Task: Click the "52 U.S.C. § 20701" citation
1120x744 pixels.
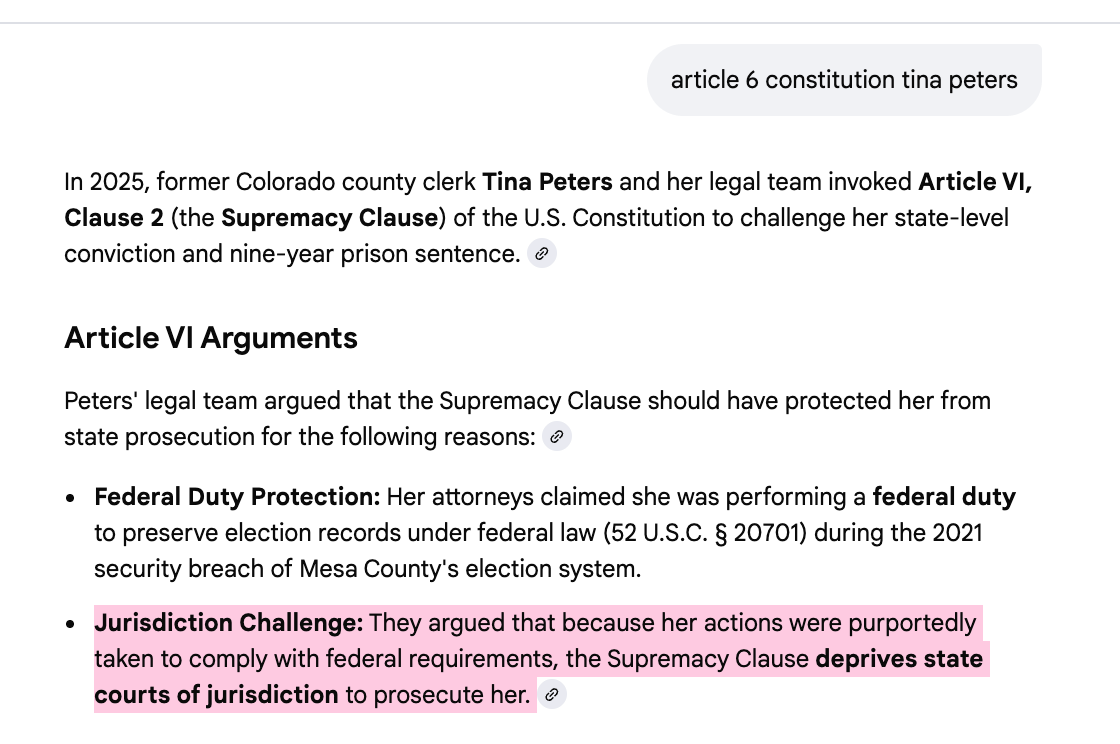Action: pyautogui.click(x=705, y=533)
